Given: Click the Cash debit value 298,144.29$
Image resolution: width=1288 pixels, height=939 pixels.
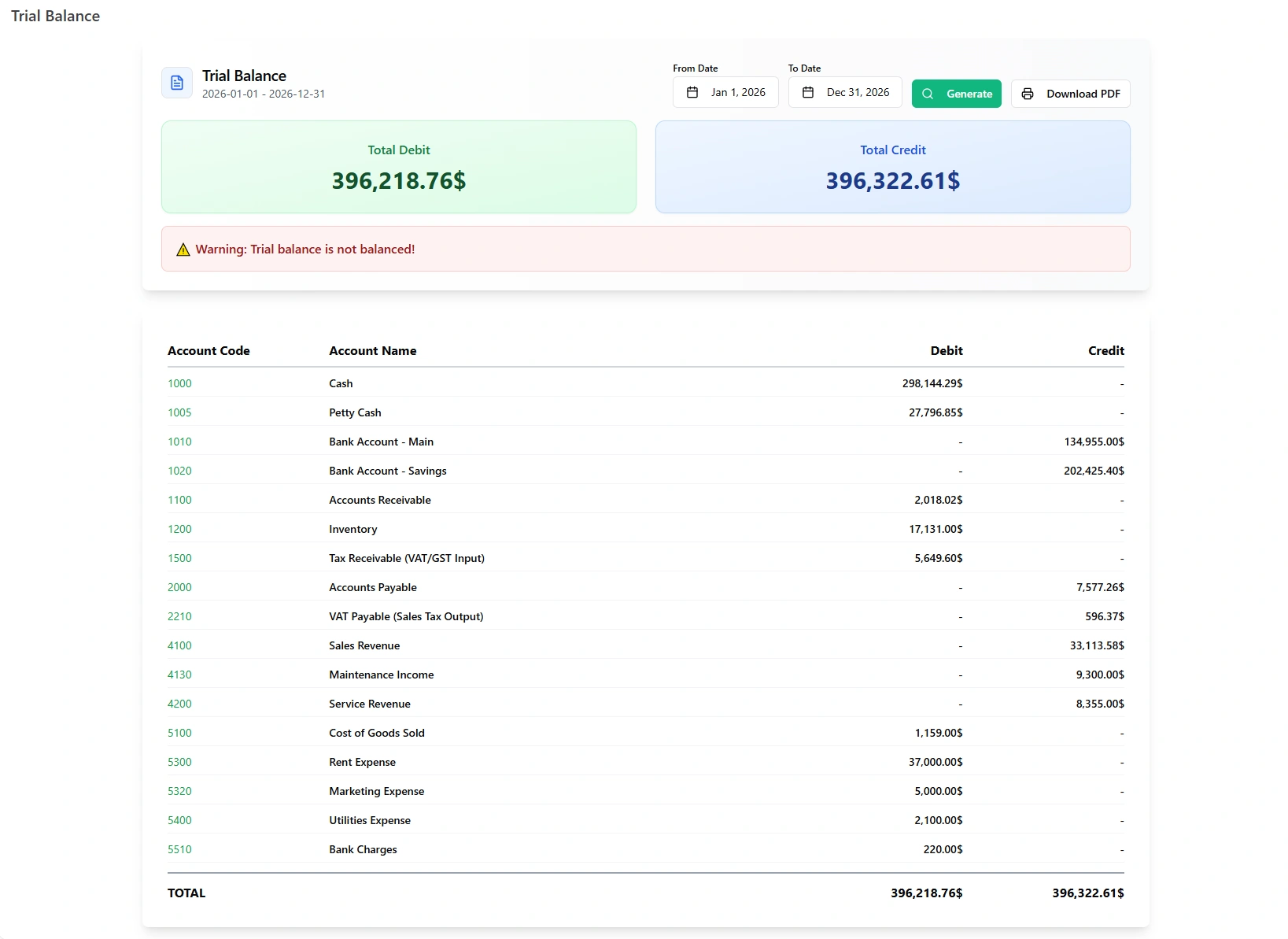Looking at the screenshot, I should click(932, 383).
